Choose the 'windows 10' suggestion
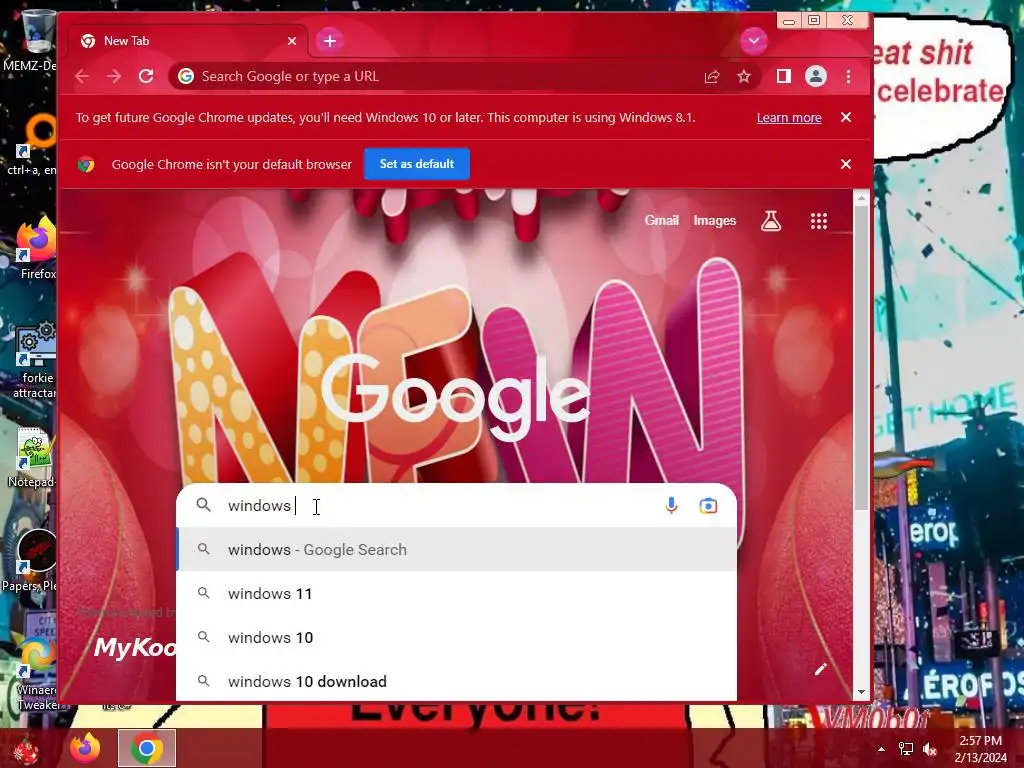 [456, 637]
